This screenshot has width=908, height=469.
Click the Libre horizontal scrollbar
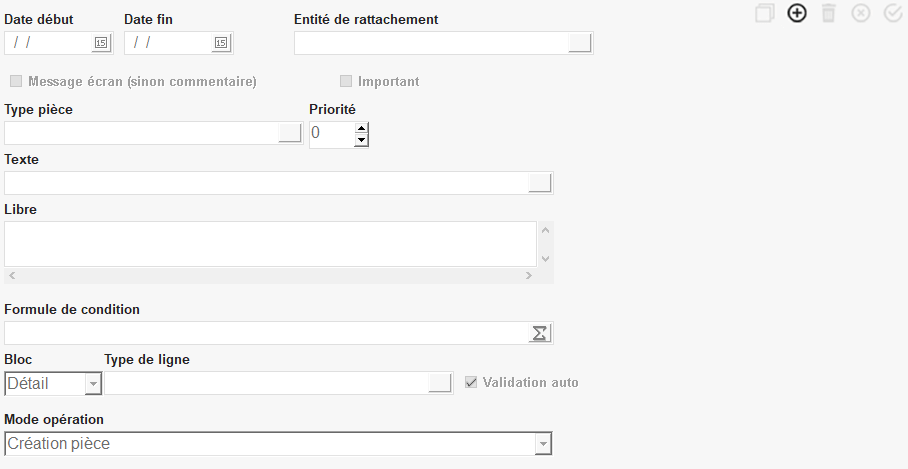click(x=270, y=275)
